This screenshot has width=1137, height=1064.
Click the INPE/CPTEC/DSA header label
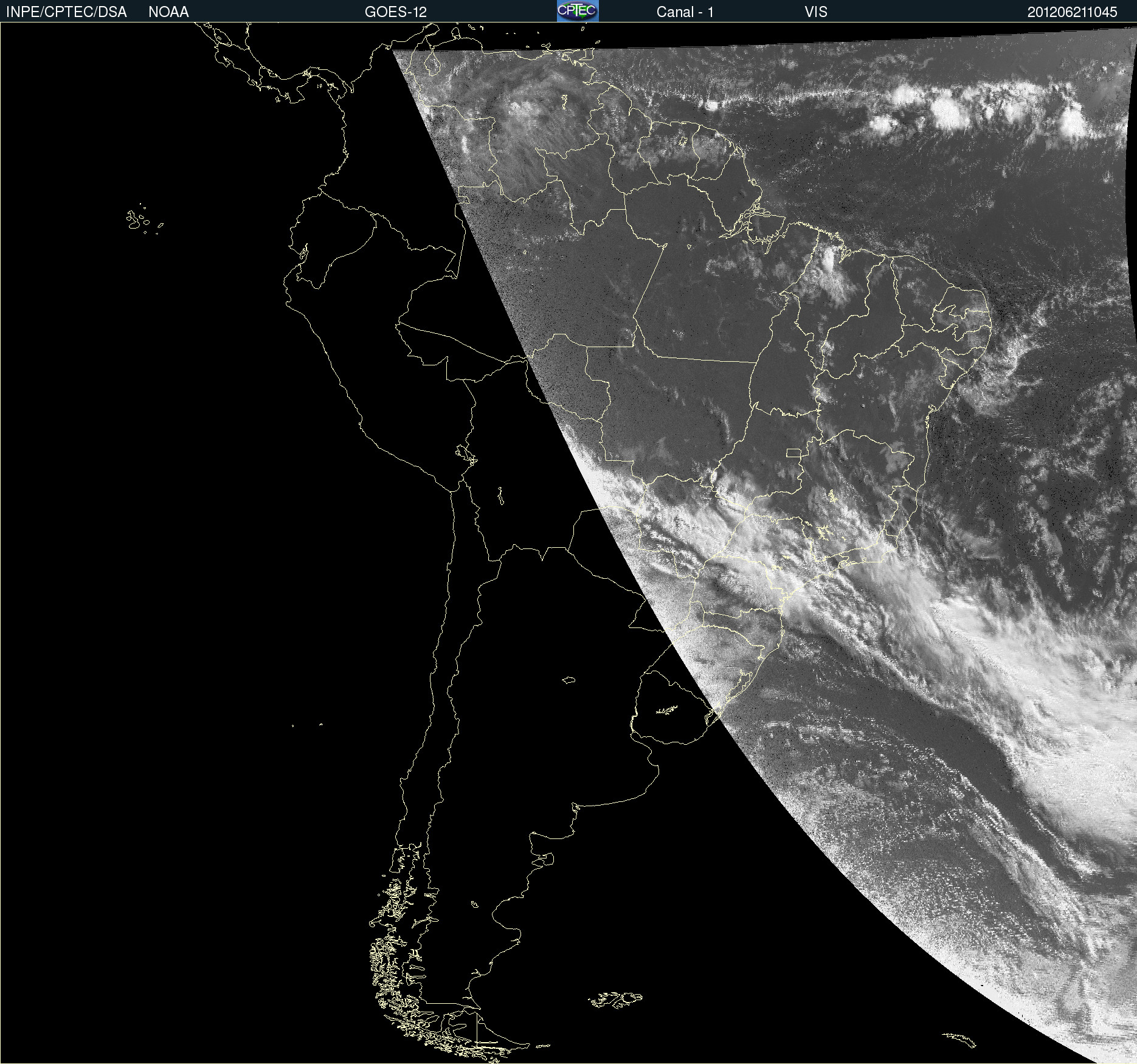(x=66, y=12)
